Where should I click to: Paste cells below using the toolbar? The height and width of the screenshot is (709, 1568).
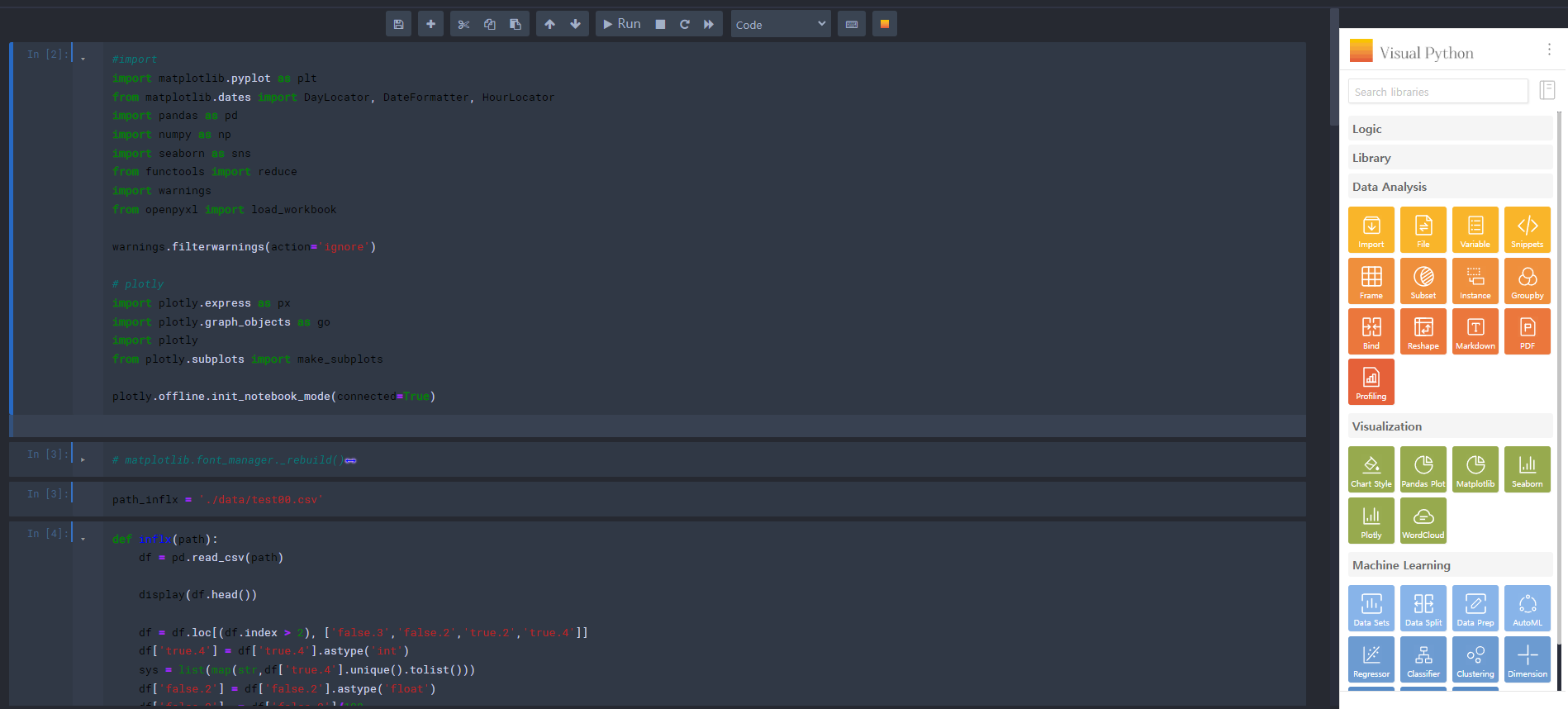(516, 24)
